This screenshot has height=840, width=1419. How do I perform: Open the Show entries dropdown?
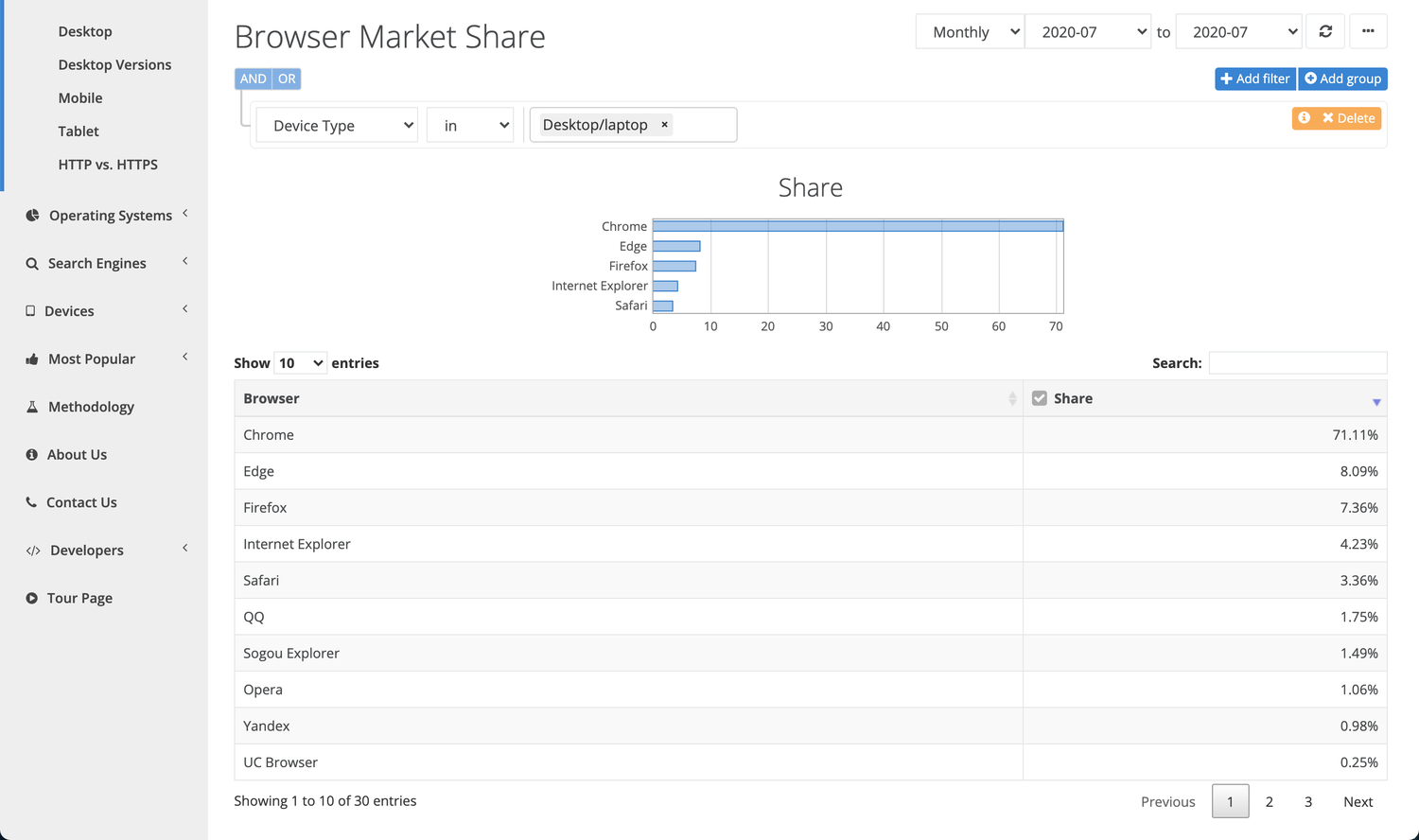tap(300, 362)
